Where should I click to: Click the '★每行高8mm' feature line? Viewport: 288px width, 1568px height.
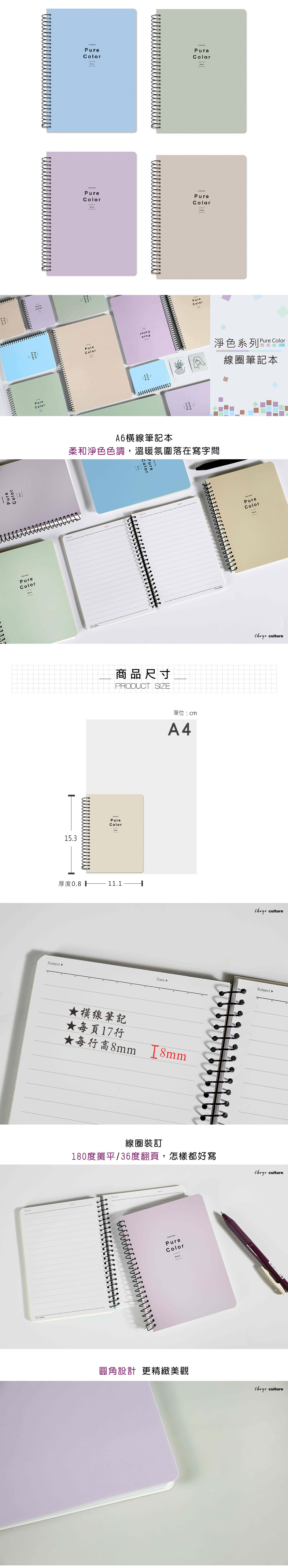[101, 1045]
